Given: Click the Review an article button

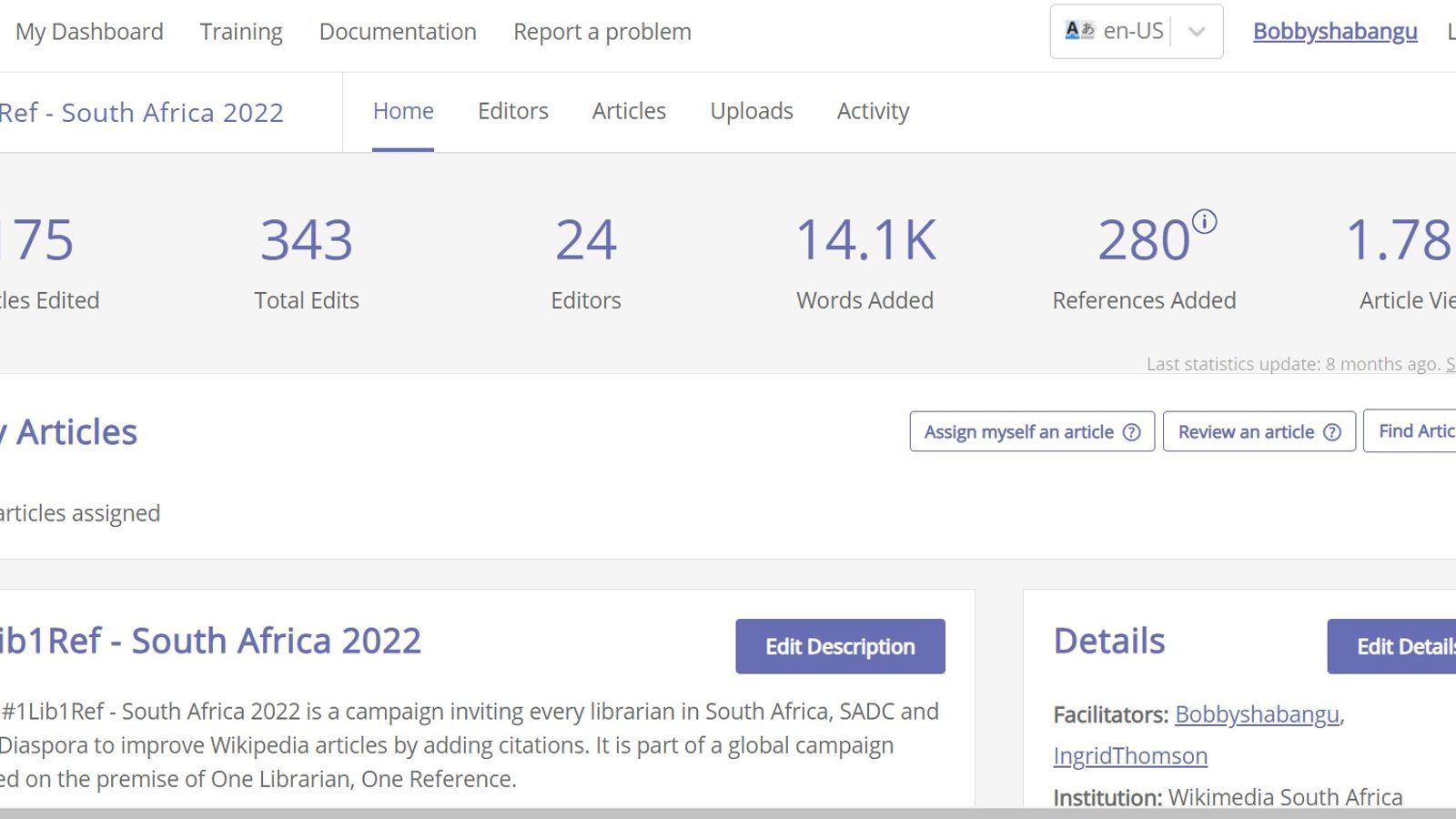Looking at the screenshot, I should (x=1259, y=431).
